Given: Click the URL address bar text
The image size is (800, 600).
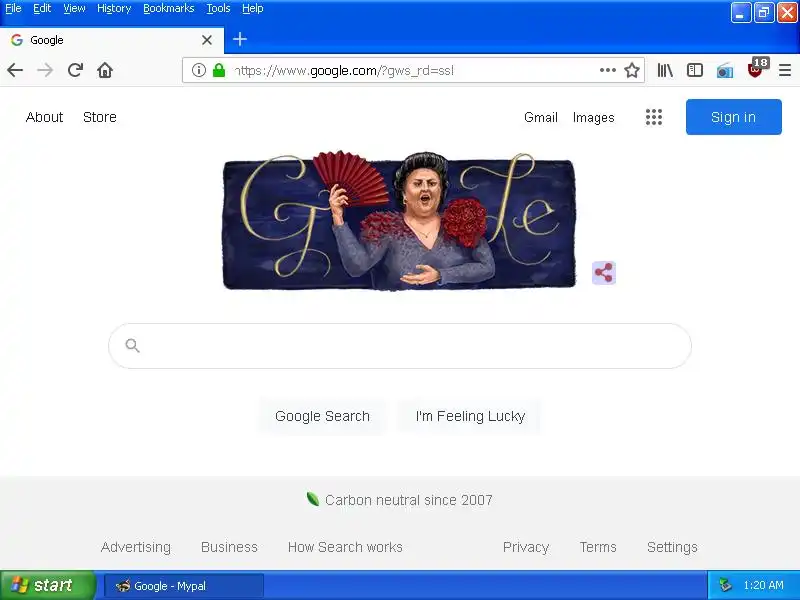Looking at the screenshot, I should tap(344, 70).
